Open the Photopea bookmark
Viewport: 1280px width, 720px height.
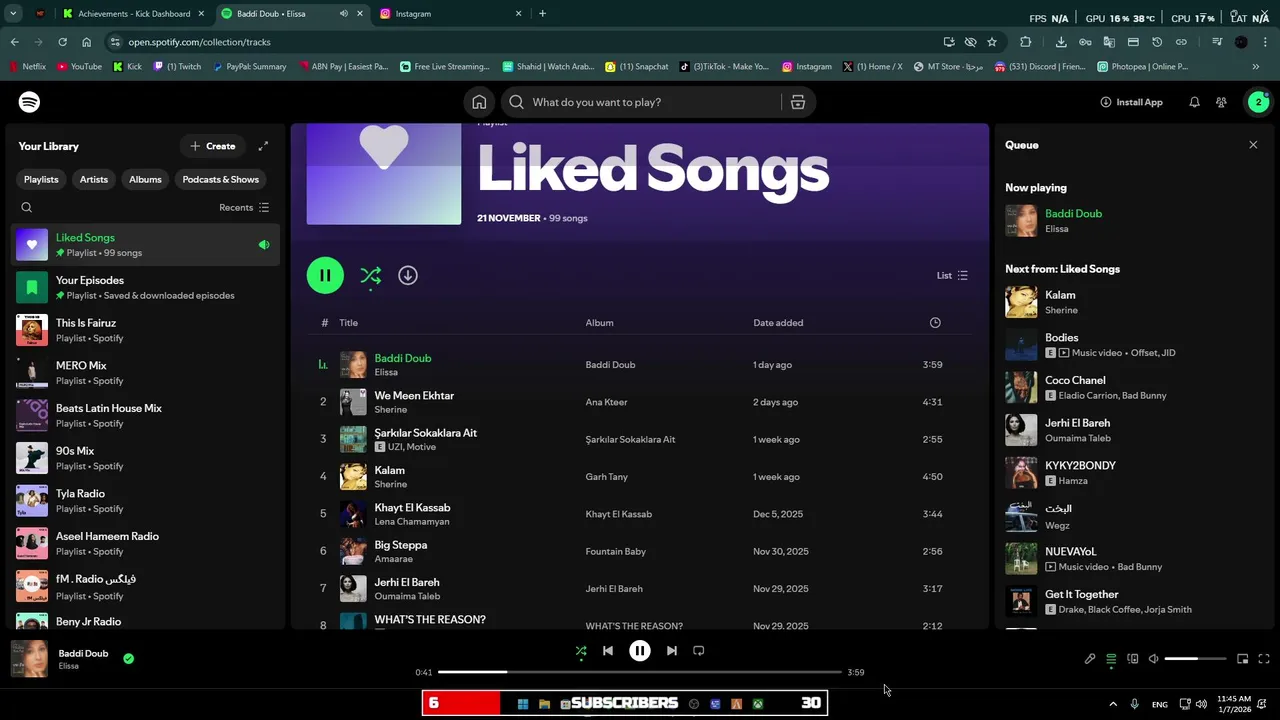pyautogui.click(x=1143, y=67)
